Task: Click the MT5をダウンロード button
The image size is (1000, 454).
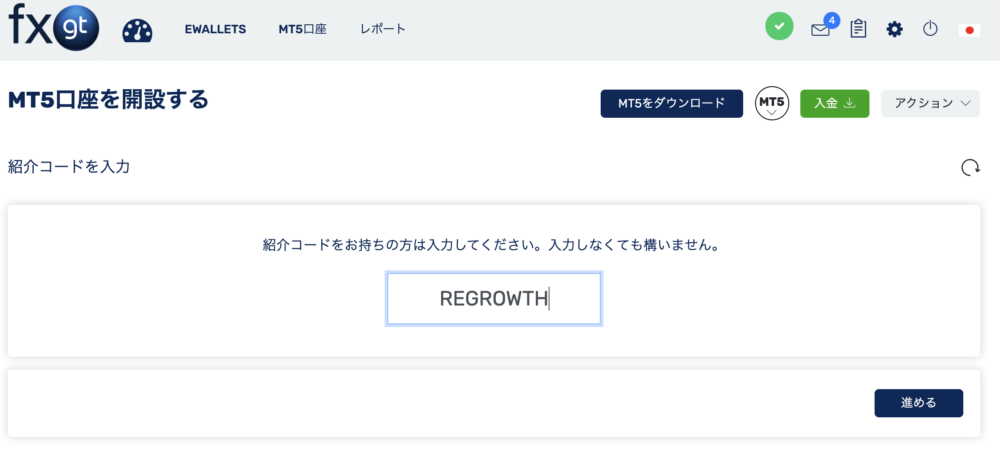Action: pos(671,103)
